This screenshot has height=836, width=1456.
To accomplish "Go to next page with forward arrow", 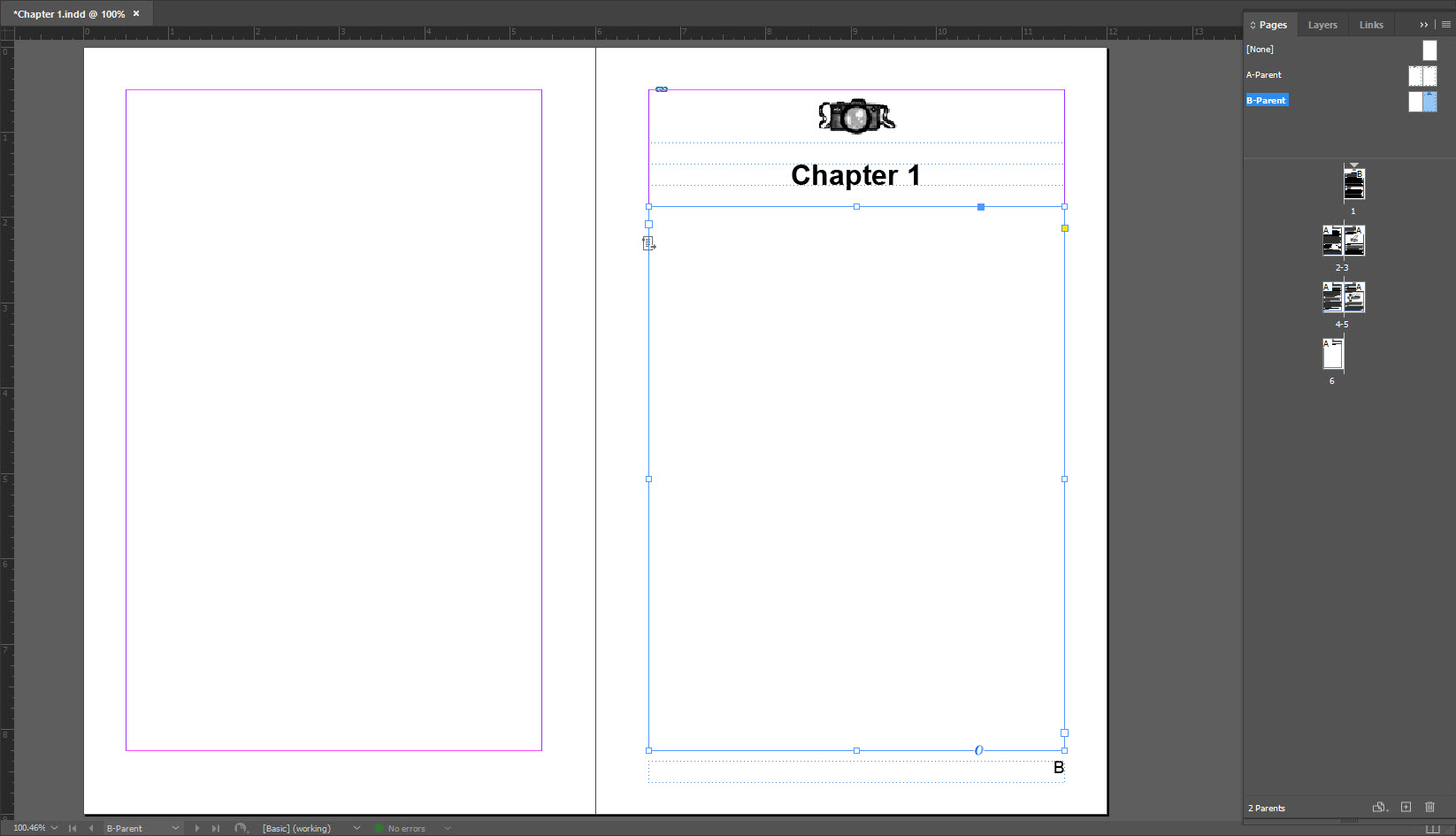I will [x=197, y=828].
